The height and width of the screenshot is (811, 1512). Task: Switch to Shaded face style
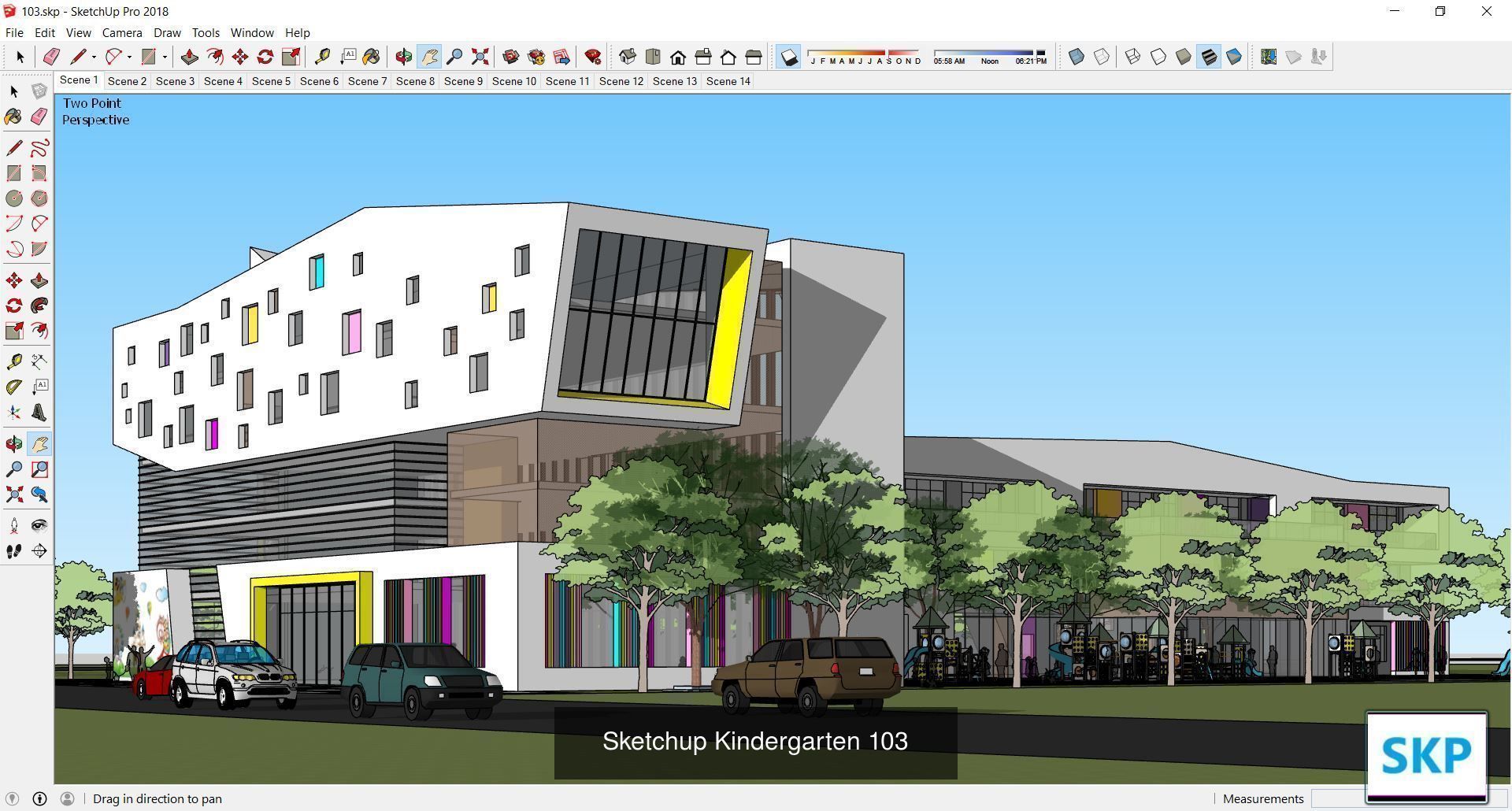click(1184, 57)
